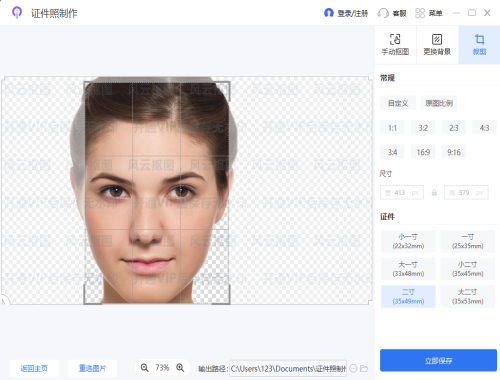Select 小二寸 (35x45mm) size
This screenshot has width=500, height=380.
(468, 269)
